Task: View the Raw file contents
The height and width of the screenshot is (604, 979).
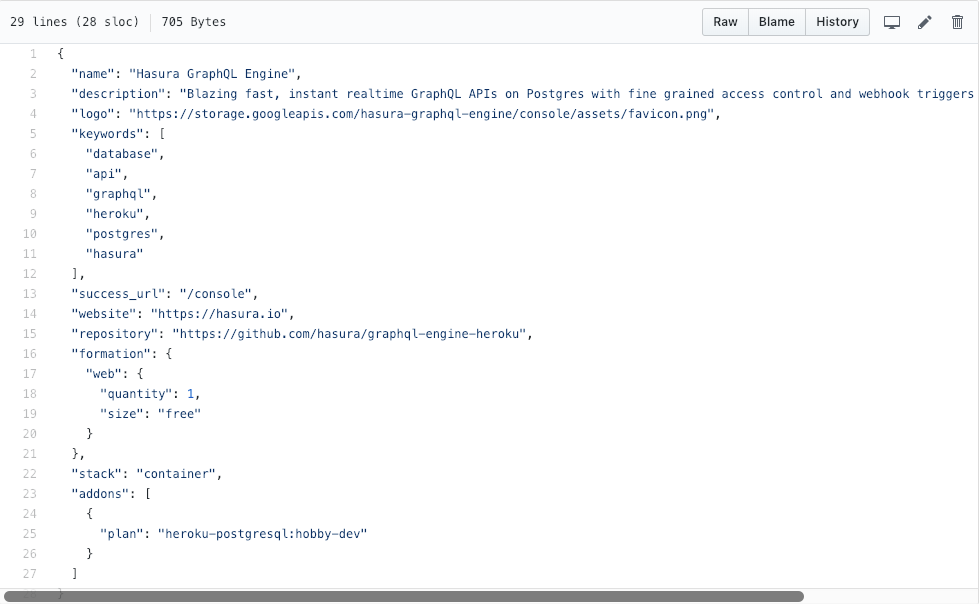Action: pos(724,21)
